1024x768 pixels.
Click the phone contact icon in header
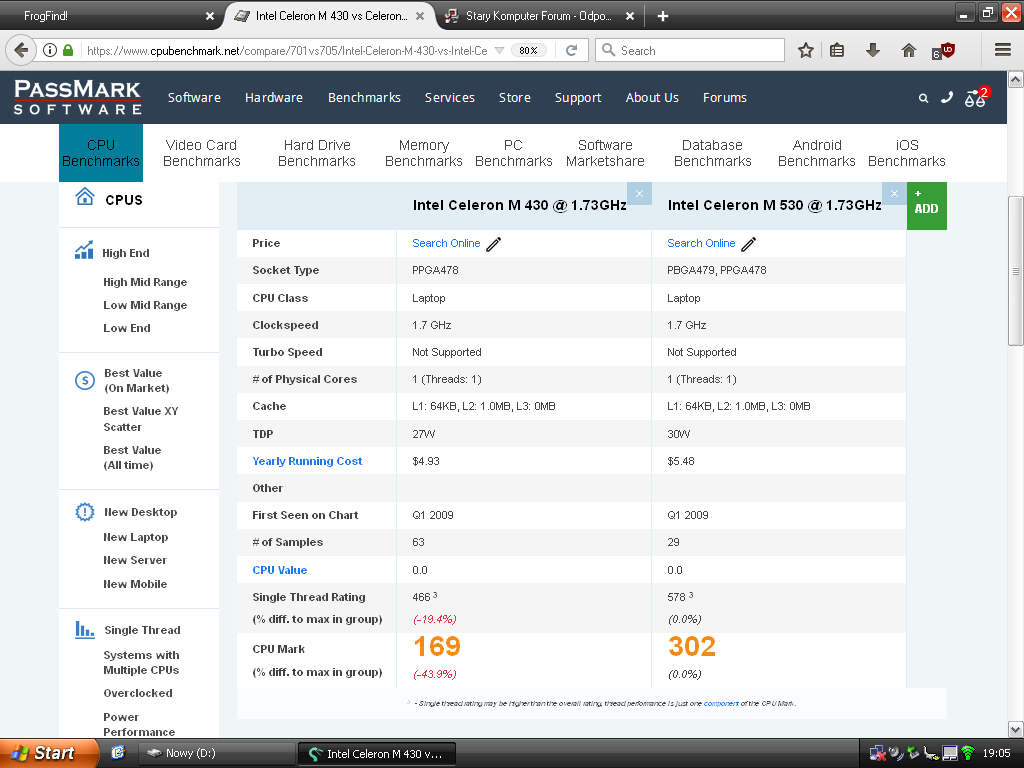(x=947, y=97)
